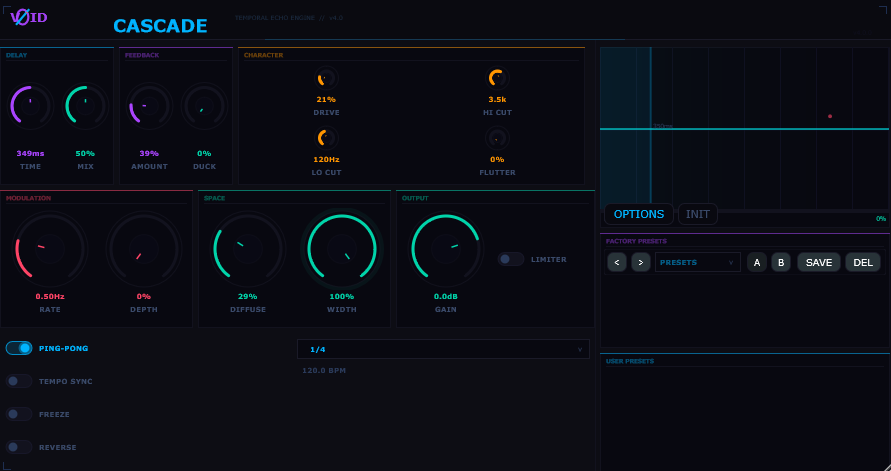Open the OPTIONS tab

tap(639, 214)
